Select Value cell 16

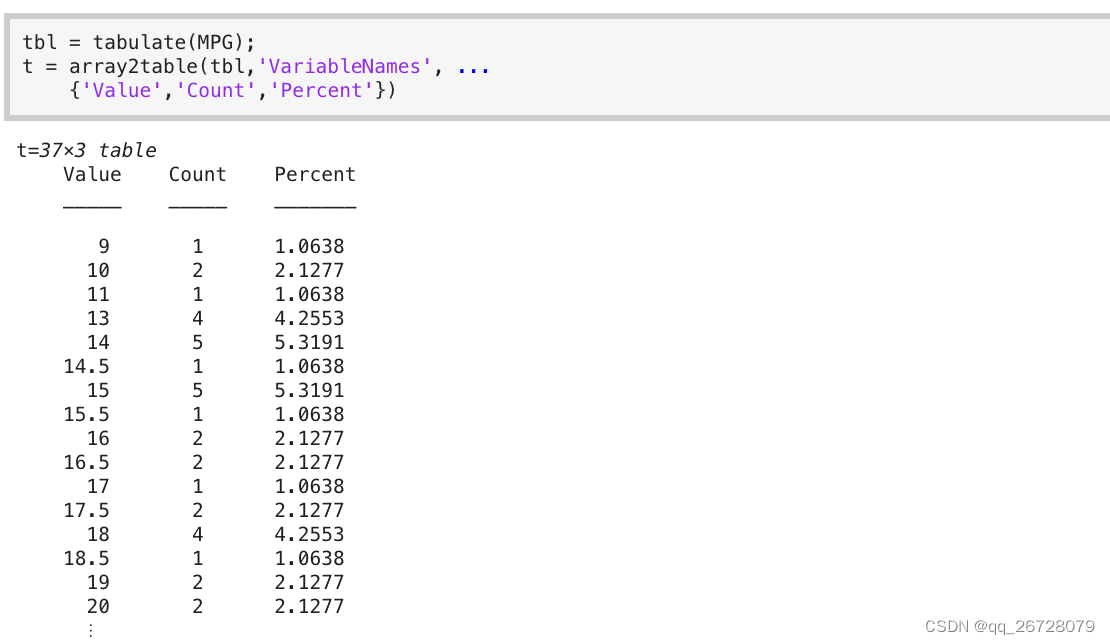98,439
